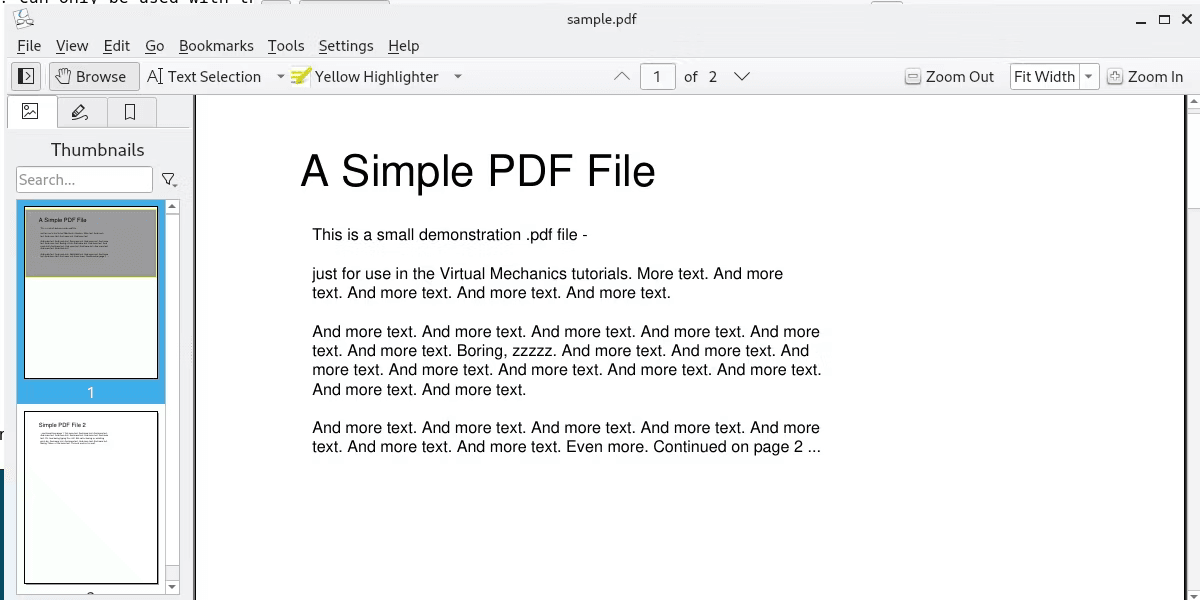Viewport: 1200px width, 600px height.
Task: Open the Settings menu
Action: [346, 45]
